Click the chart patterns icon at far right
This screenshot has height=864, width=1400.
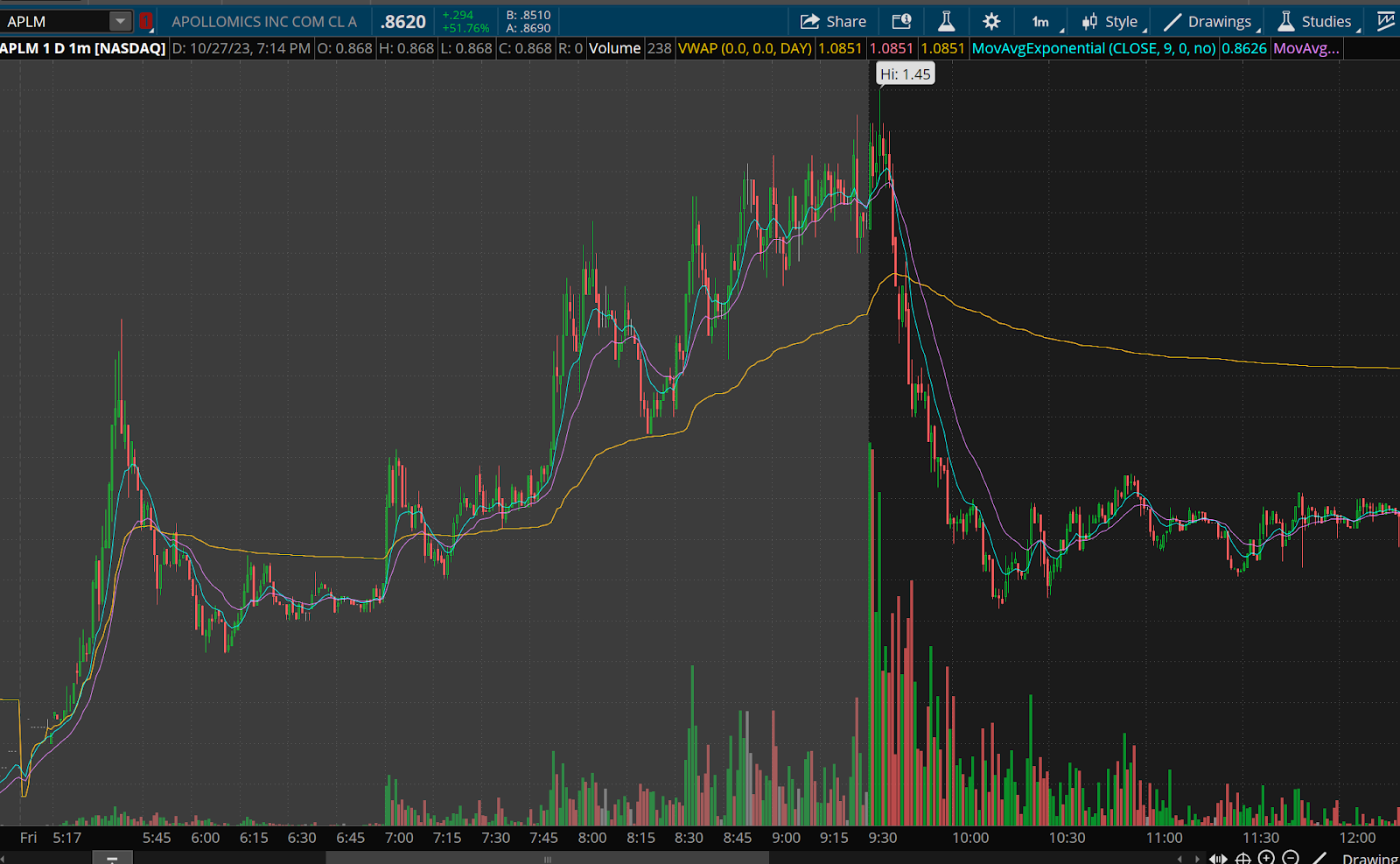(x=1386, y=22)
